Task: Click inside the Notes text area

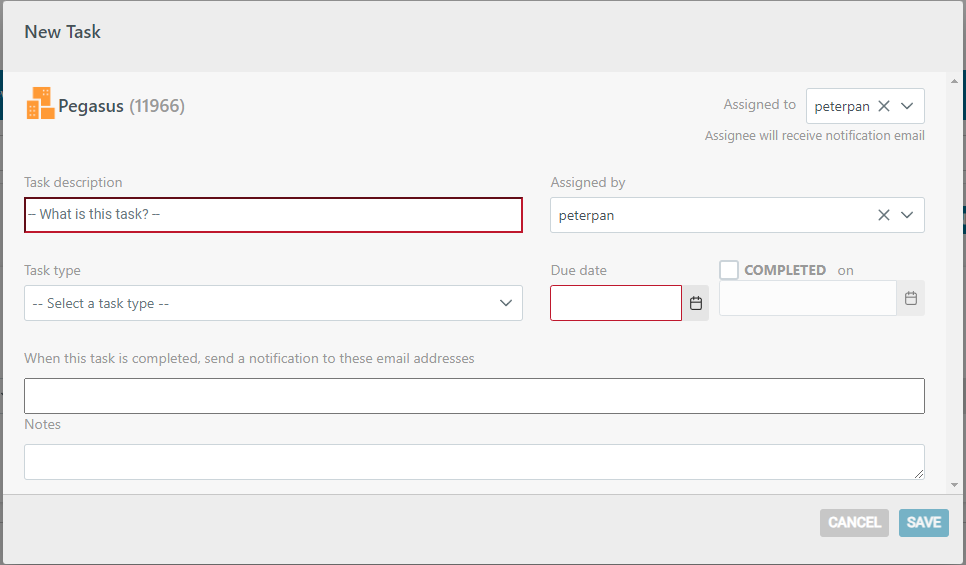Action: [474, 462]
